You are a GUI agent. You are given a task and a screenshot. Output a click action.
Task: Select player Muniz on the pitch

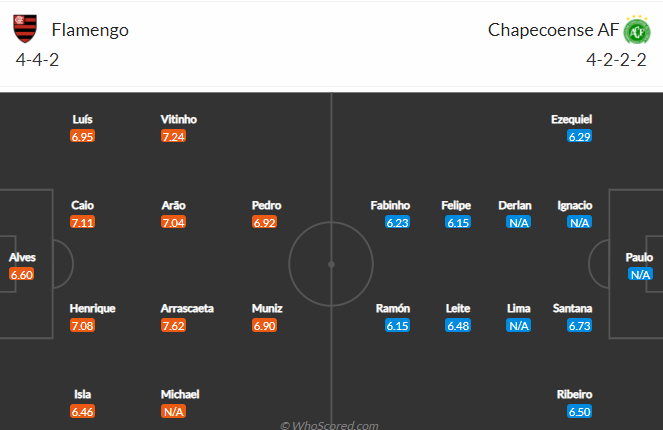pos(267,309)
